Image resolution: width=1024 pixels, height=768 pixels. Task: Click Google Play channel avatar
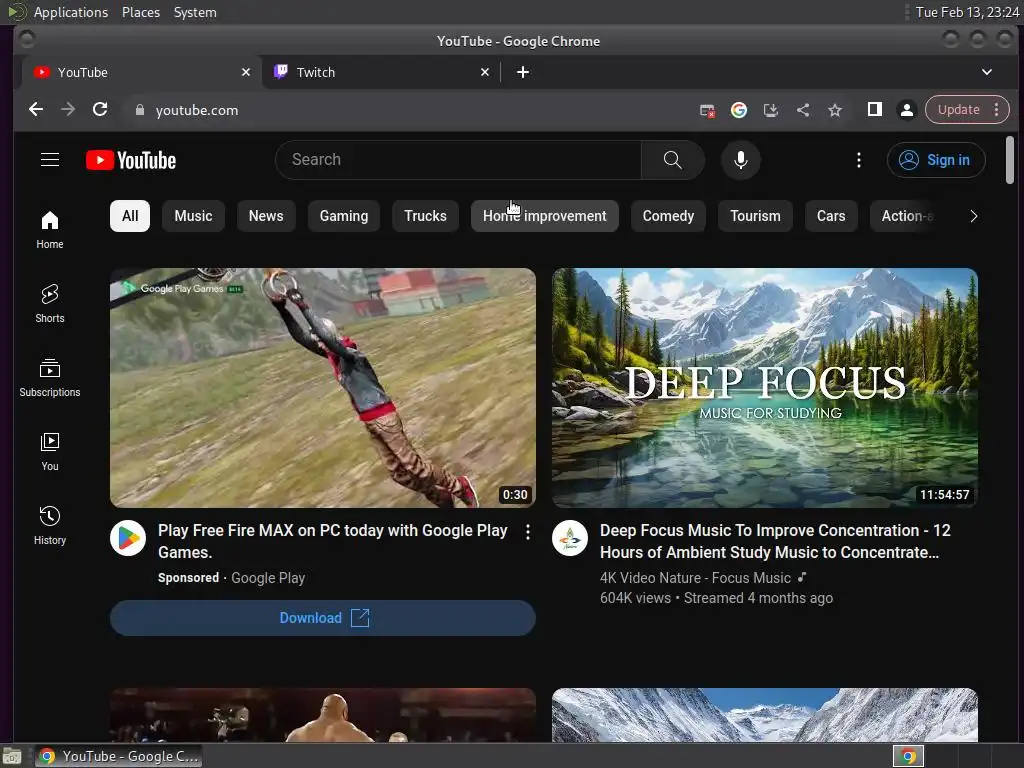[127, 538]
